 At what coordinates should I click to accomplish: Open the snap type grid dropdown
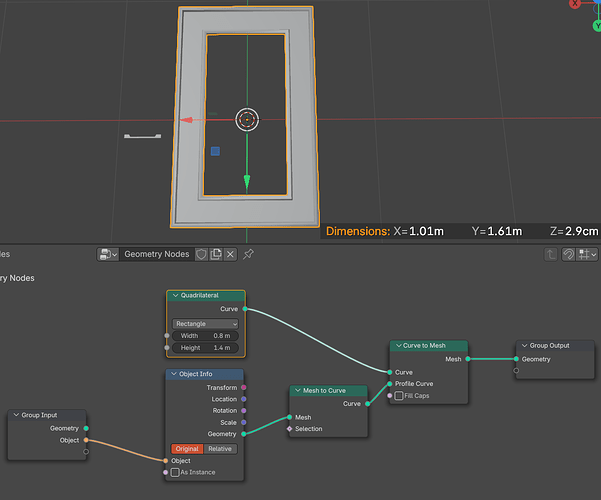click(588, 254)
